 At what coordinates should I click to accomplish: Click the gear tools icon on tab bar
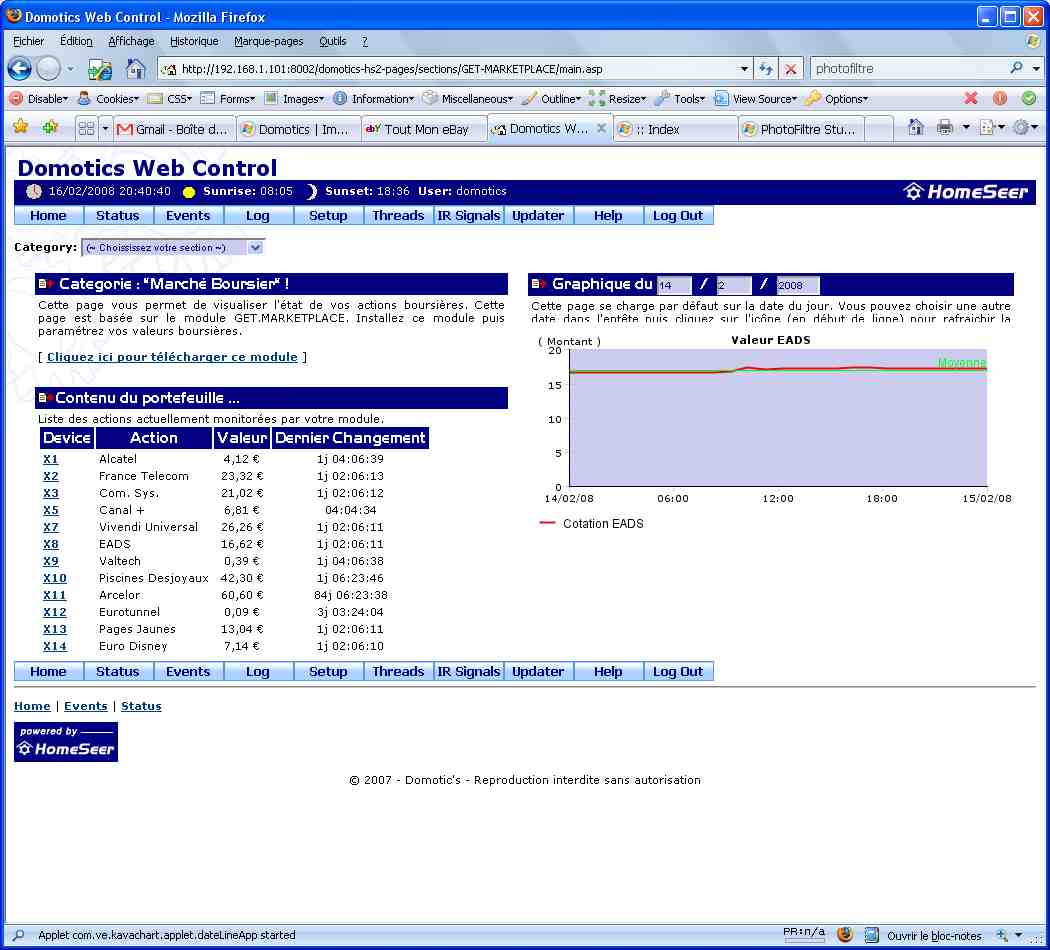1021,127
